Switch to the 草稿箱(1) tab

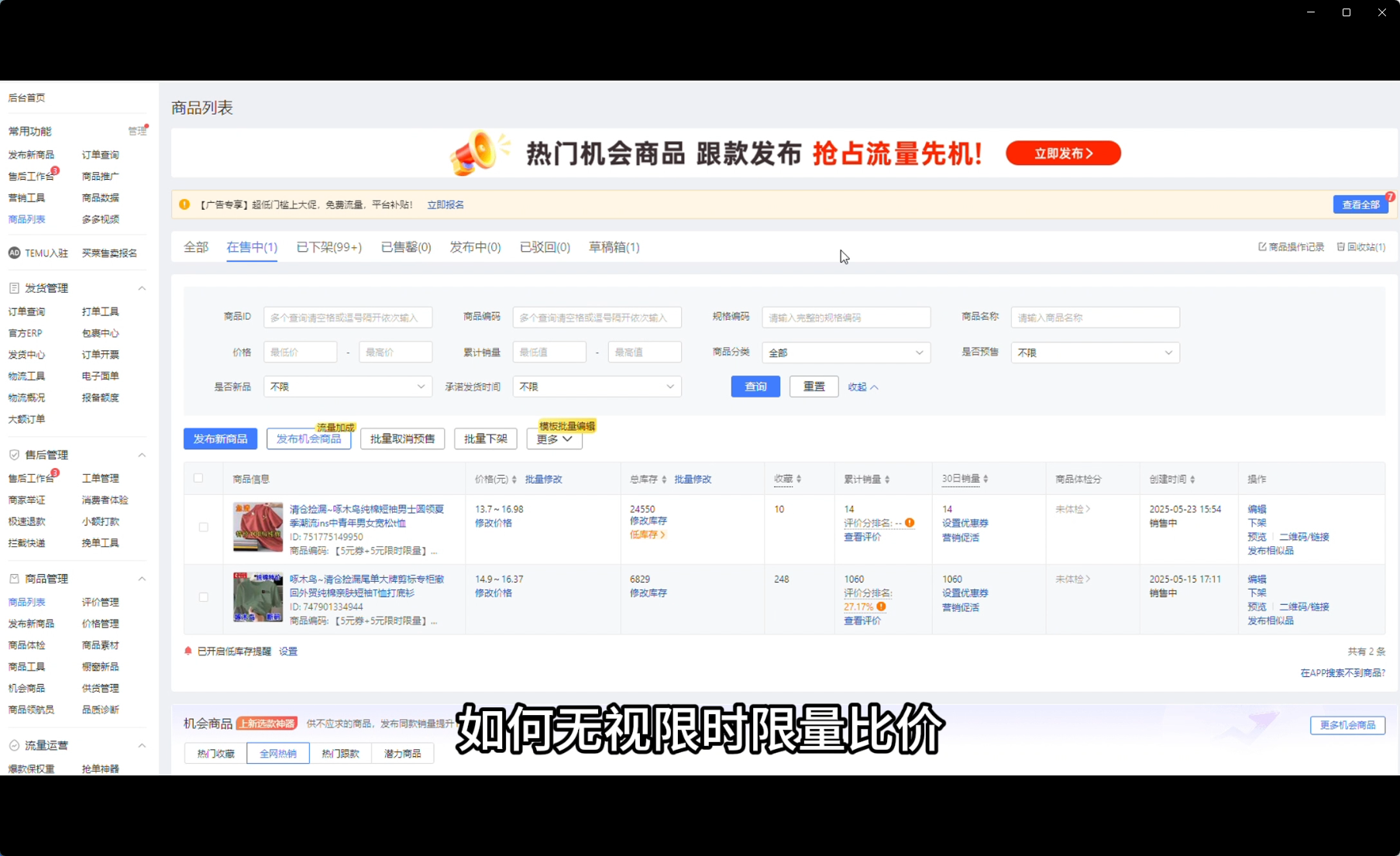[x=614, y=246]
